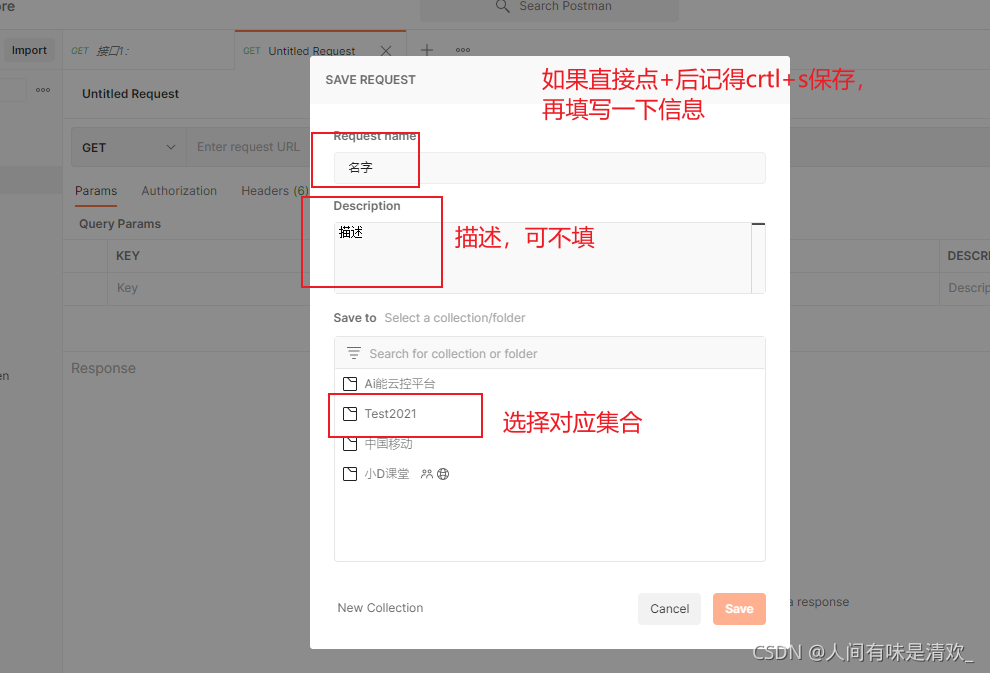Open the Authorization tab
The image size is (990, 673).
point(179,191)
